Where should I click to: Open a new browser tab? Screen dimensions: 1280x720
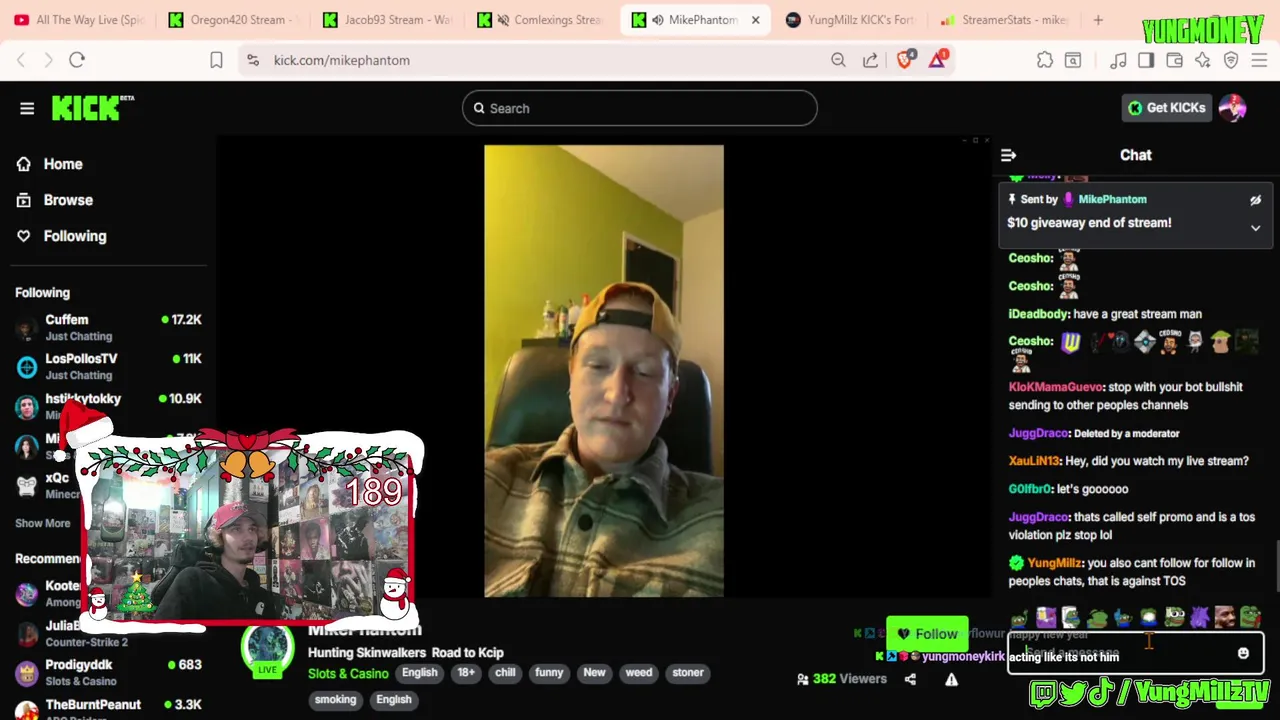(1098, 20)
